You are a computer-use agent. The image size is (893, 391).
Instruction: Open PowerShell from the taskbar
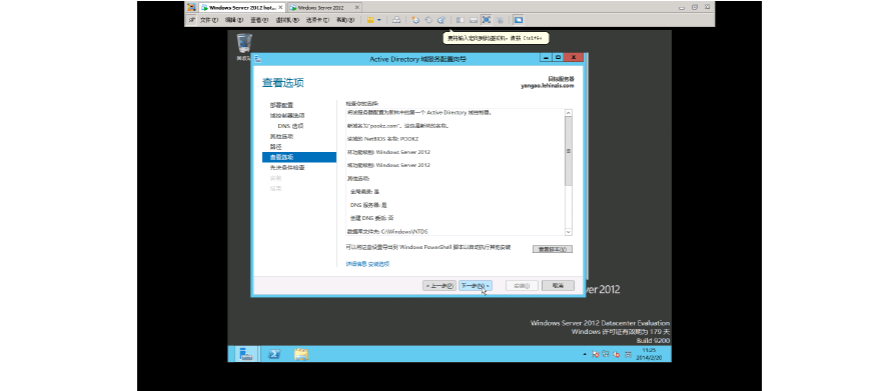coord(274,354)
